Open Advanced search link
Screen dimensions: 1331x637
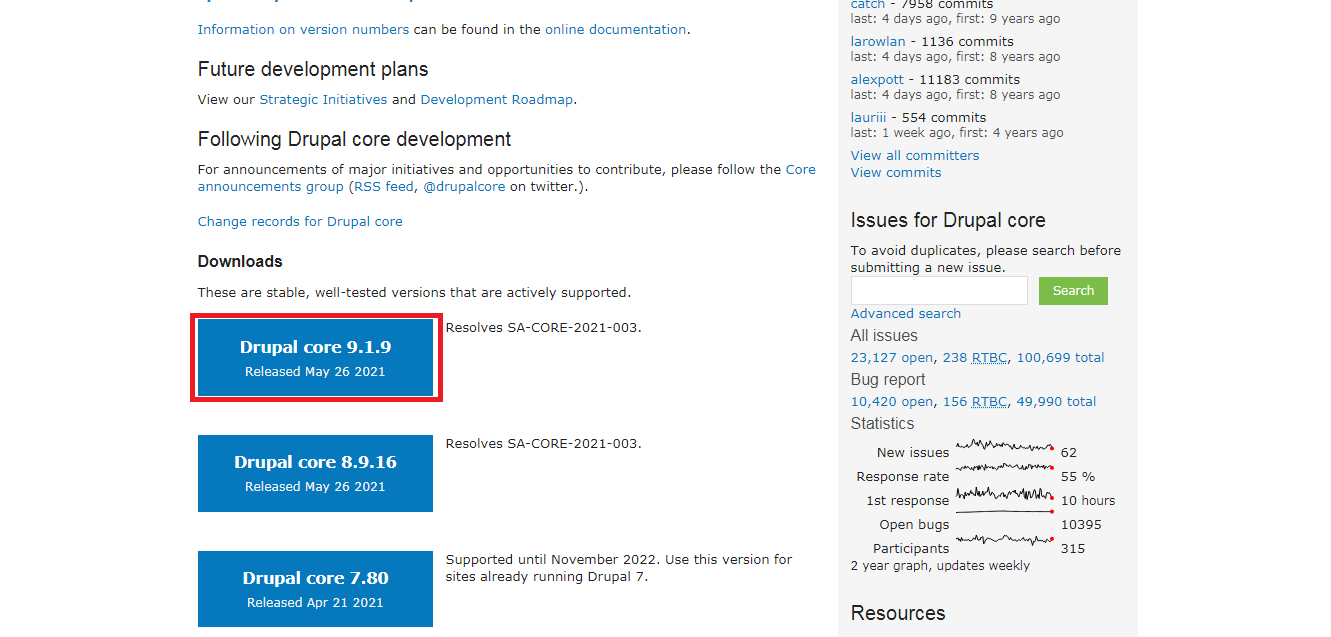tap(906, 313)
